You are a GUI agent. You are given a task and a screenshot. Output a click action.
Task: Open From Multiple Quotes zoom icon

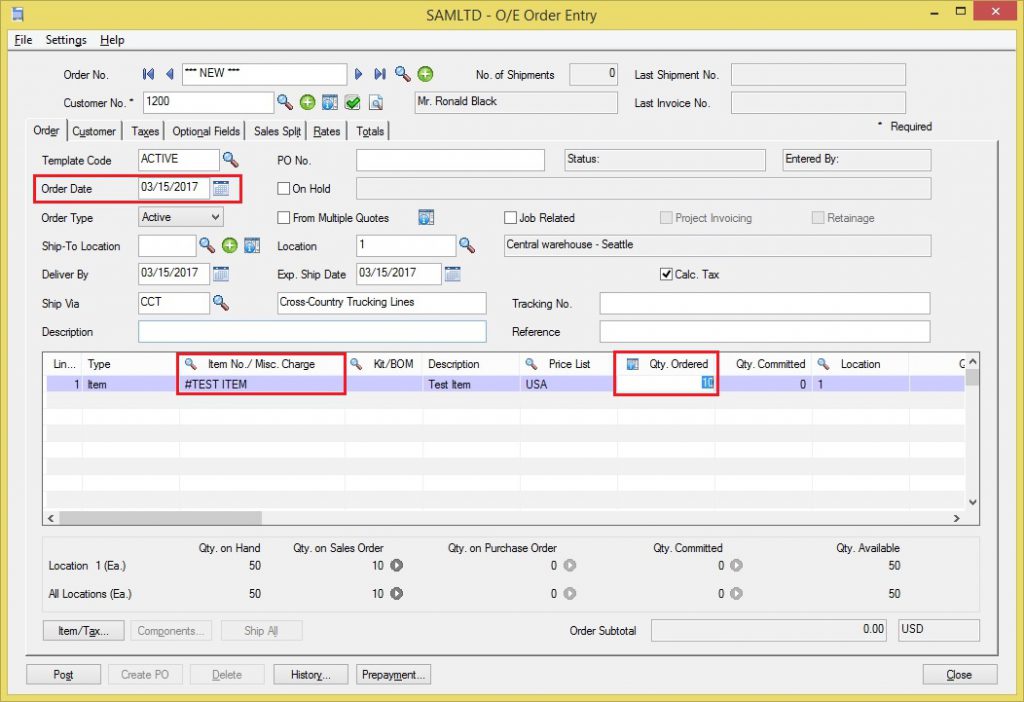[x=426, y=217]
